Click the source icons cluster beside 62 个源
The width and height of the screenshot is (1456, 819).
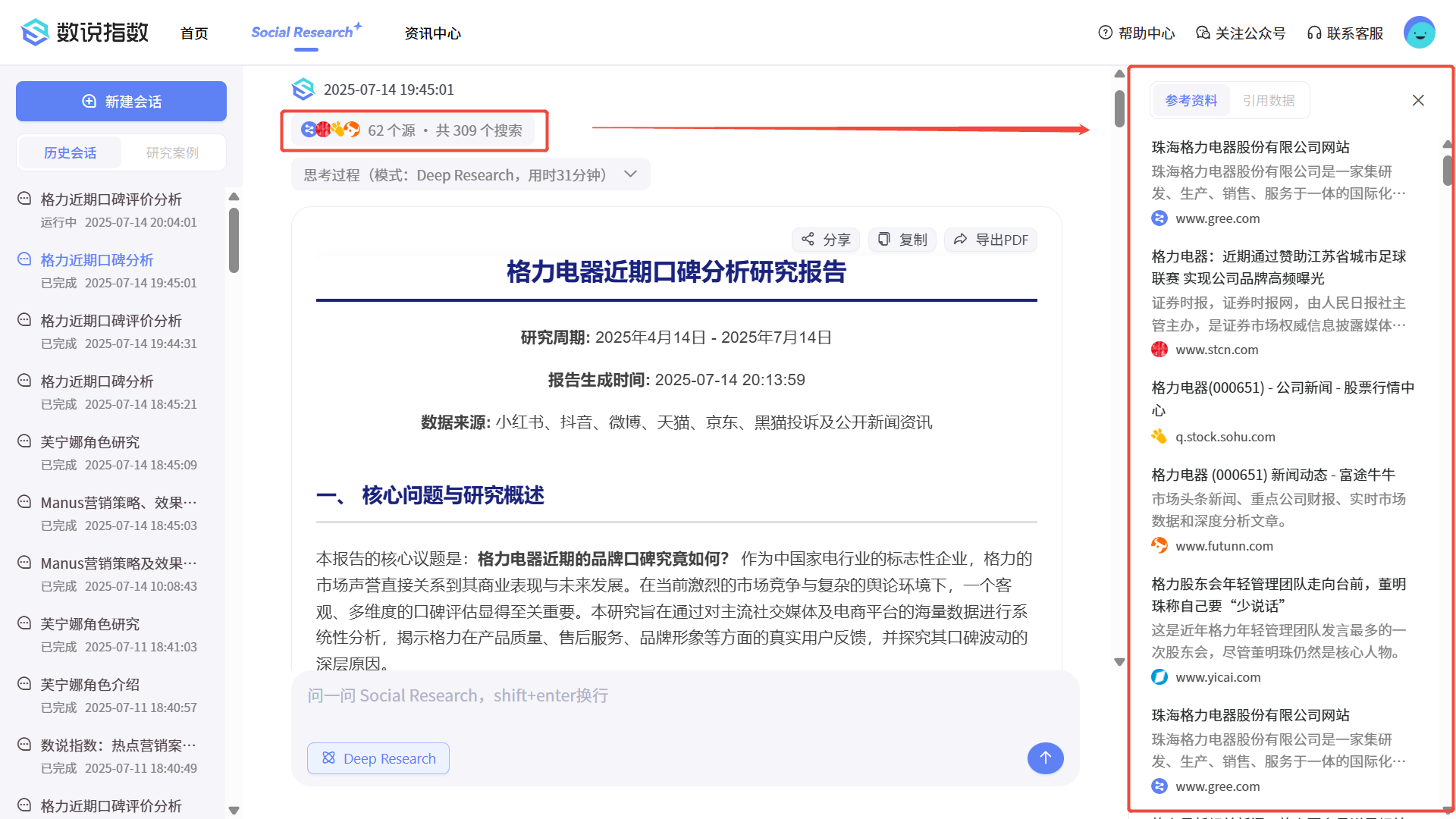[x=330, y=130]
